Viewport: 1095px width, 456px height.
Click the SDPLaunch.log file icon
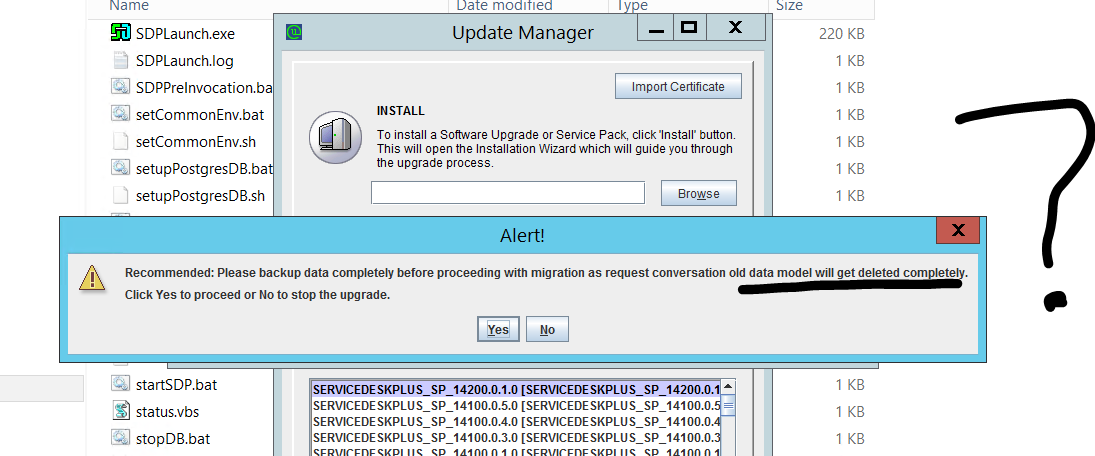click(121, 60)
